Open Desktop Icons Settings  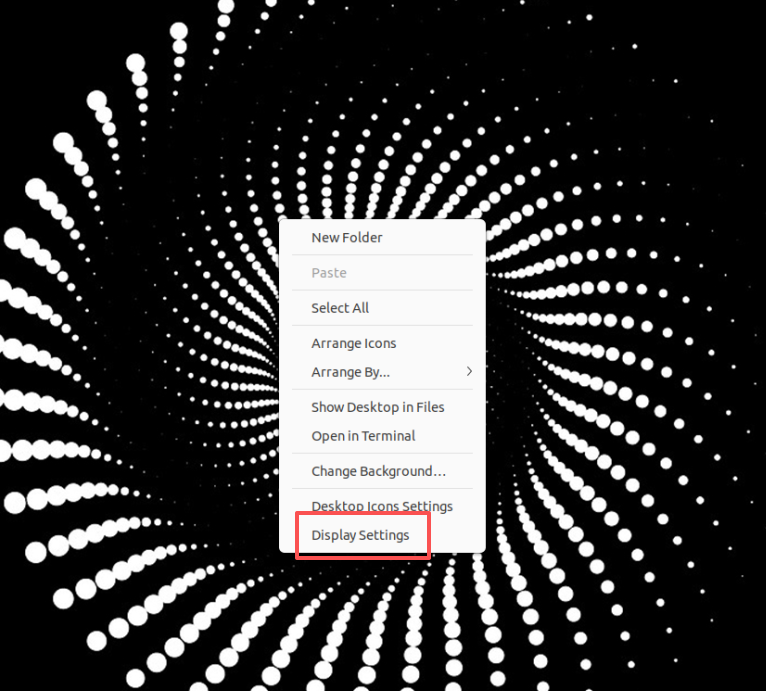pos(382,506)
